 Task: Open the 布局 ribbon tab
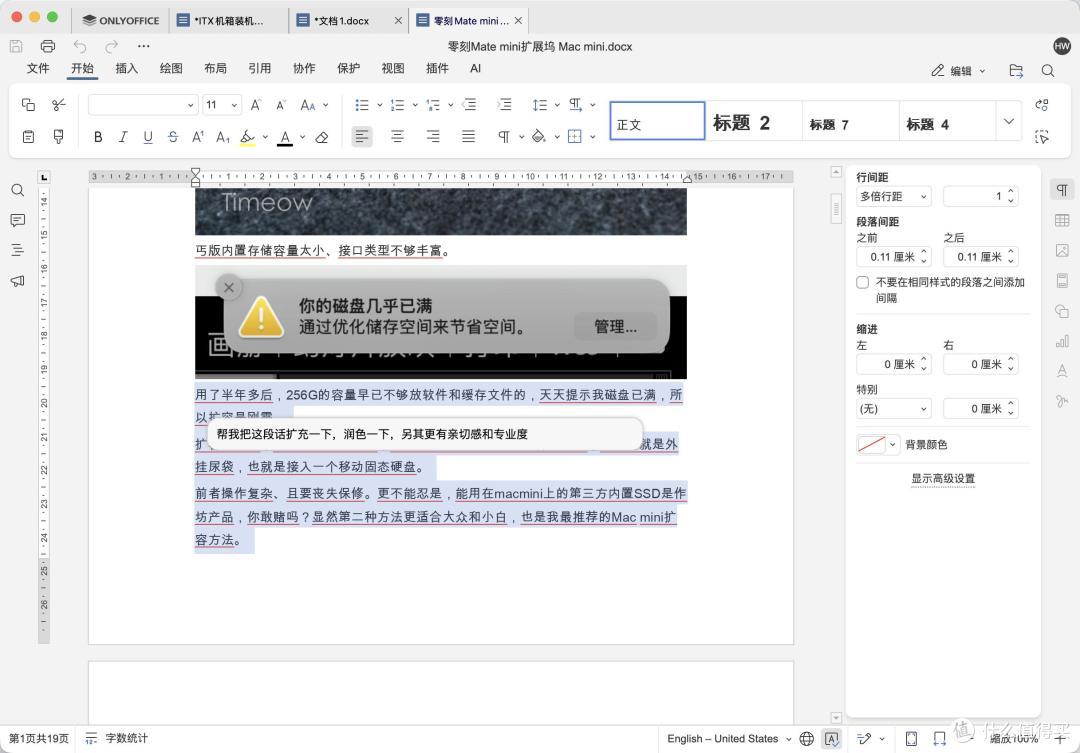pyautogui.click(x=216, y=68)
